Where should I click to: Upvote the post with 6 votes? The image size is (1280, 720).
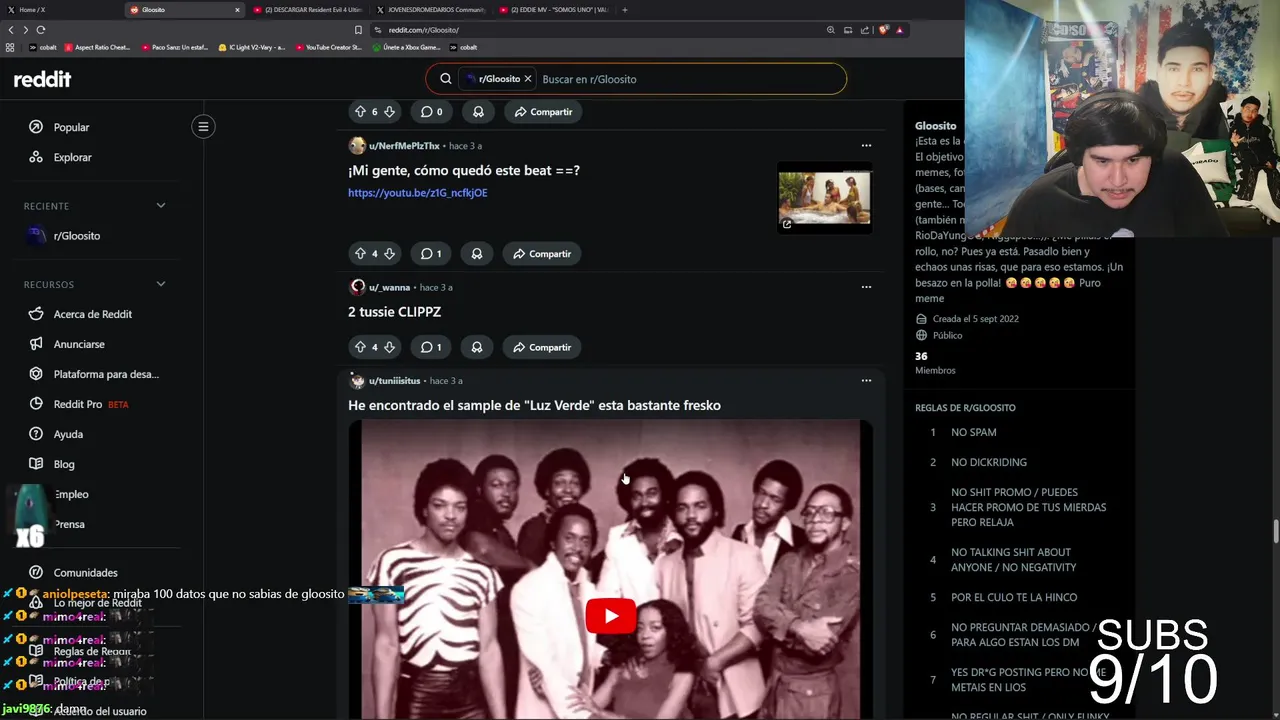tap(360, 112)
